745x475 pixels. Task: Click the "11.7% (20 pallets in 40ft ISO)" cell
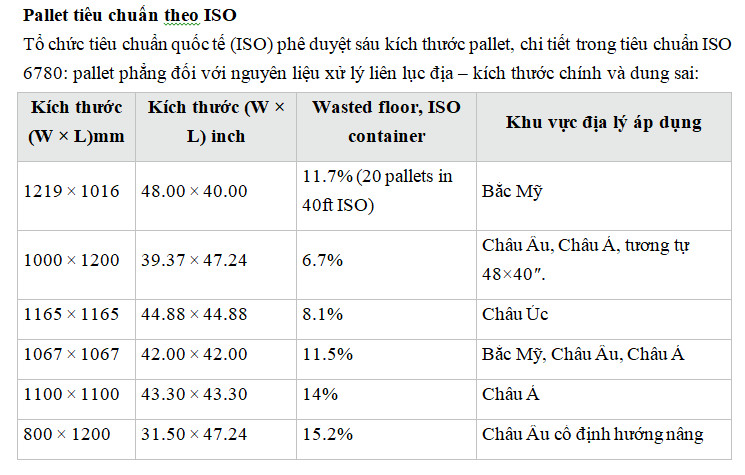(376, 191)
